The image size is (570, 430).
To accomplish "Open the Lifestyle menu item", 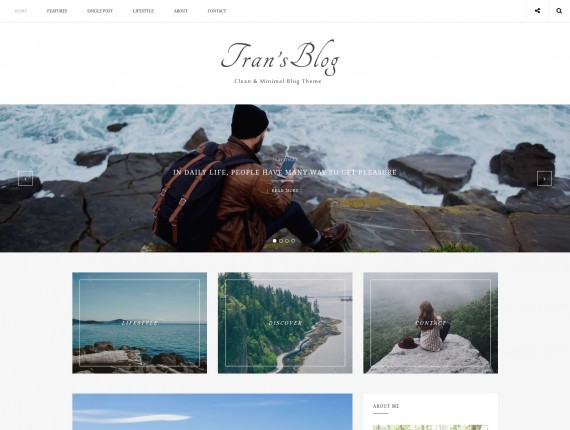I will [x=143, y=11].
